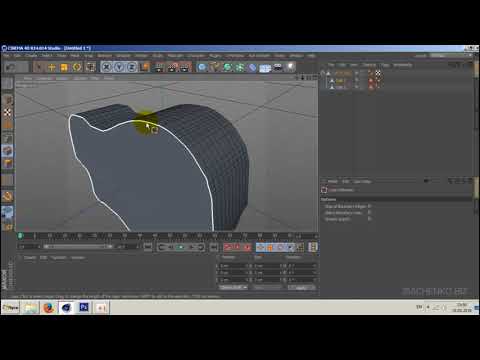Open Windows Explorer from taskbar
This screenshot has height=360, width=480.
(30, 307)
